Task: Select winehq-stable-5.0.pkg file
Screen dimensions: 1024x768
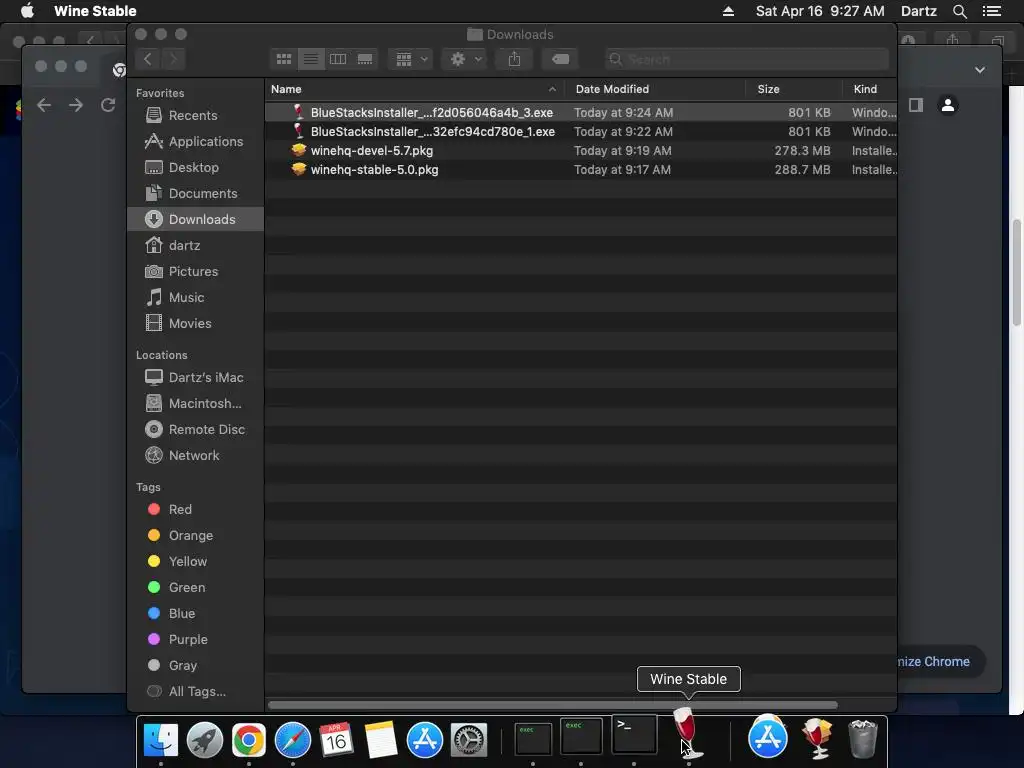Action: [581, 169]
